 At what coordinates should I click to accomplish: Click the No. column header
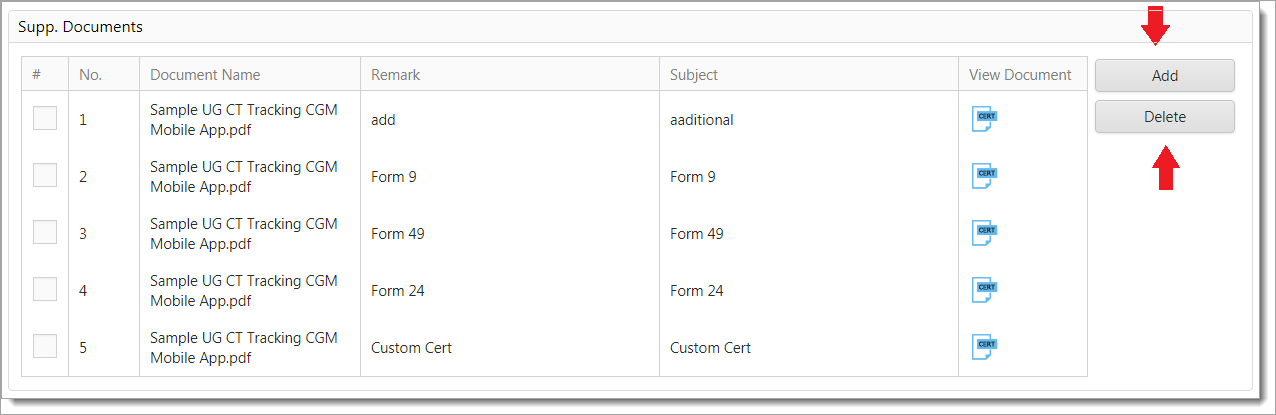point(91,75)
